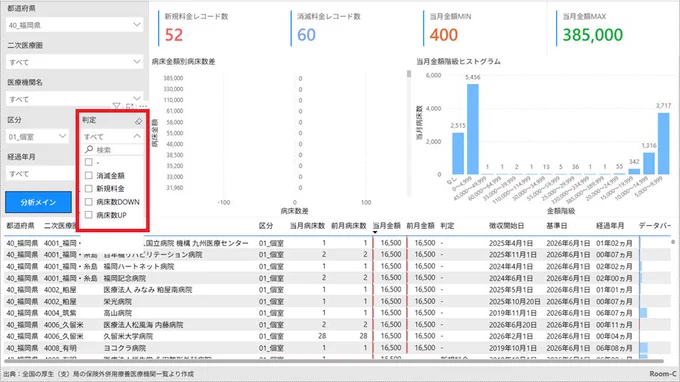Select the 医療法人 みなみ 粕屋南病院 cell
Viewport: 680px width, 382px height.
(x=148, y=290)
